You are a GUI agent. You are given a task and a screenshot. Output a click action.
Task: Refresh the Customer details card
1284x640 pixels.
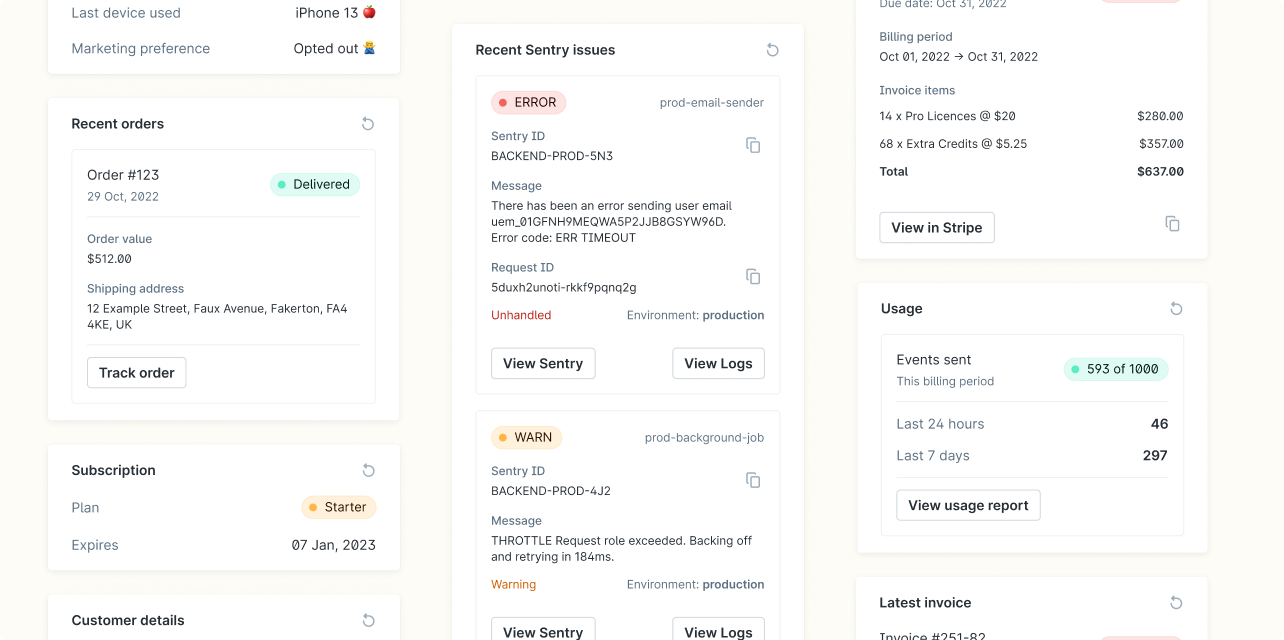click(367, 620)
